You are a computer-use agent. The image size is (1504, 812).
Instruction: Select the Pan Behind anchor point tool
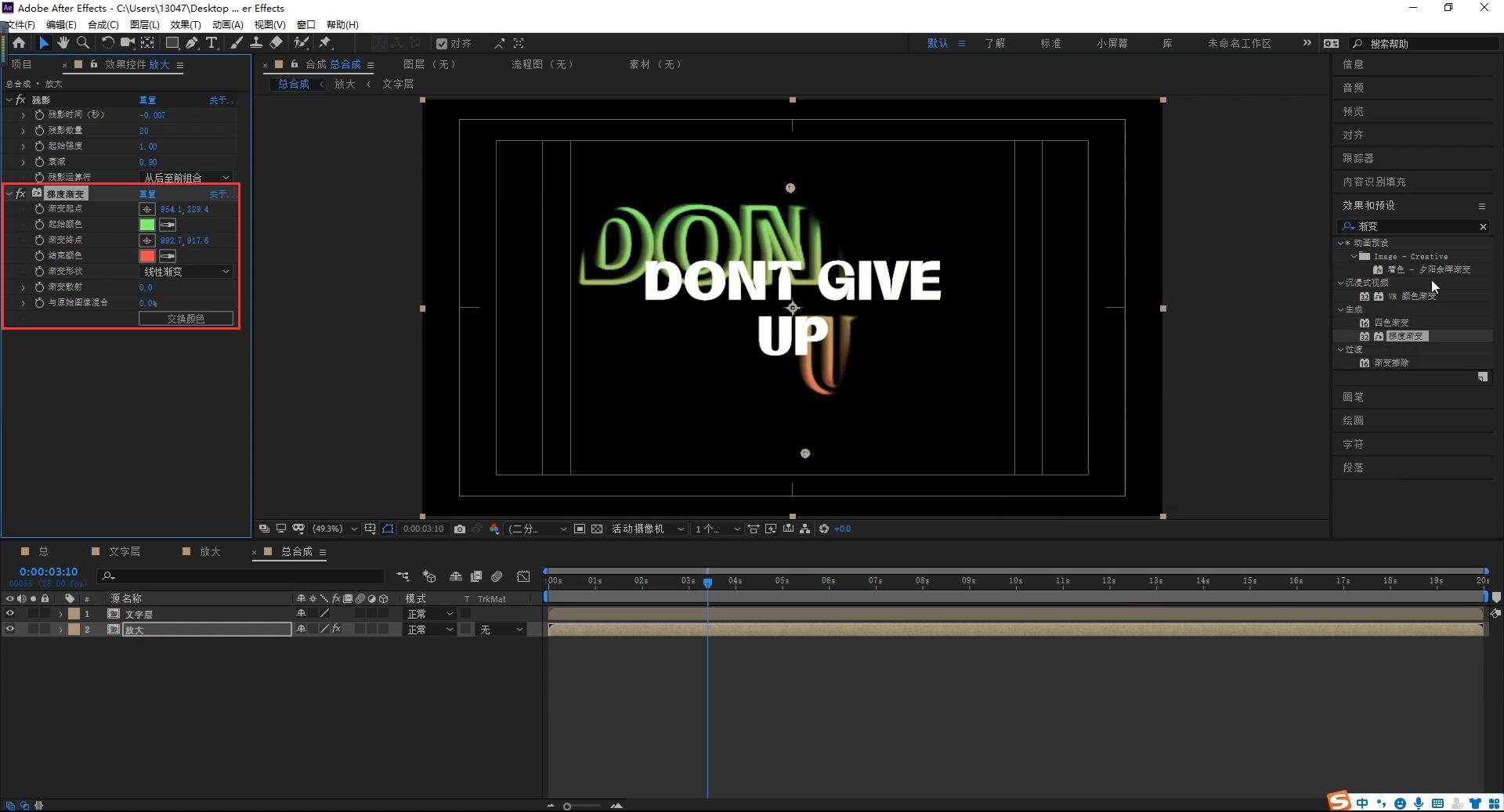pyautogui.click(x=147, y=43)
